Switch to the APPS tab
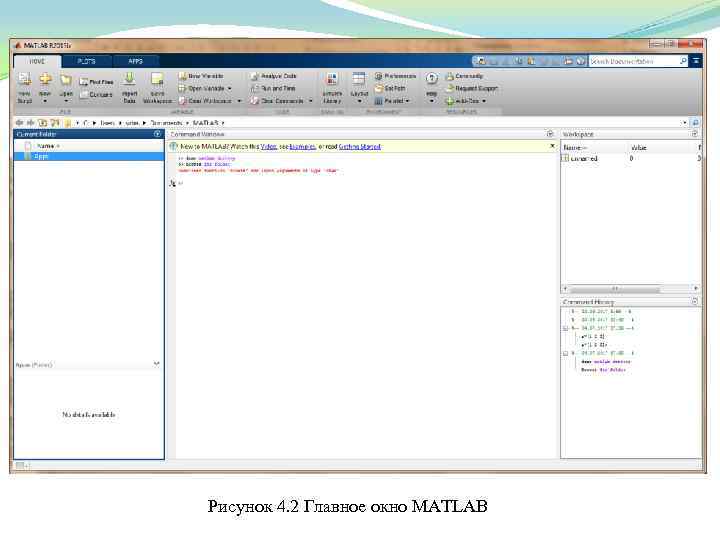 [x=135, y=61]
